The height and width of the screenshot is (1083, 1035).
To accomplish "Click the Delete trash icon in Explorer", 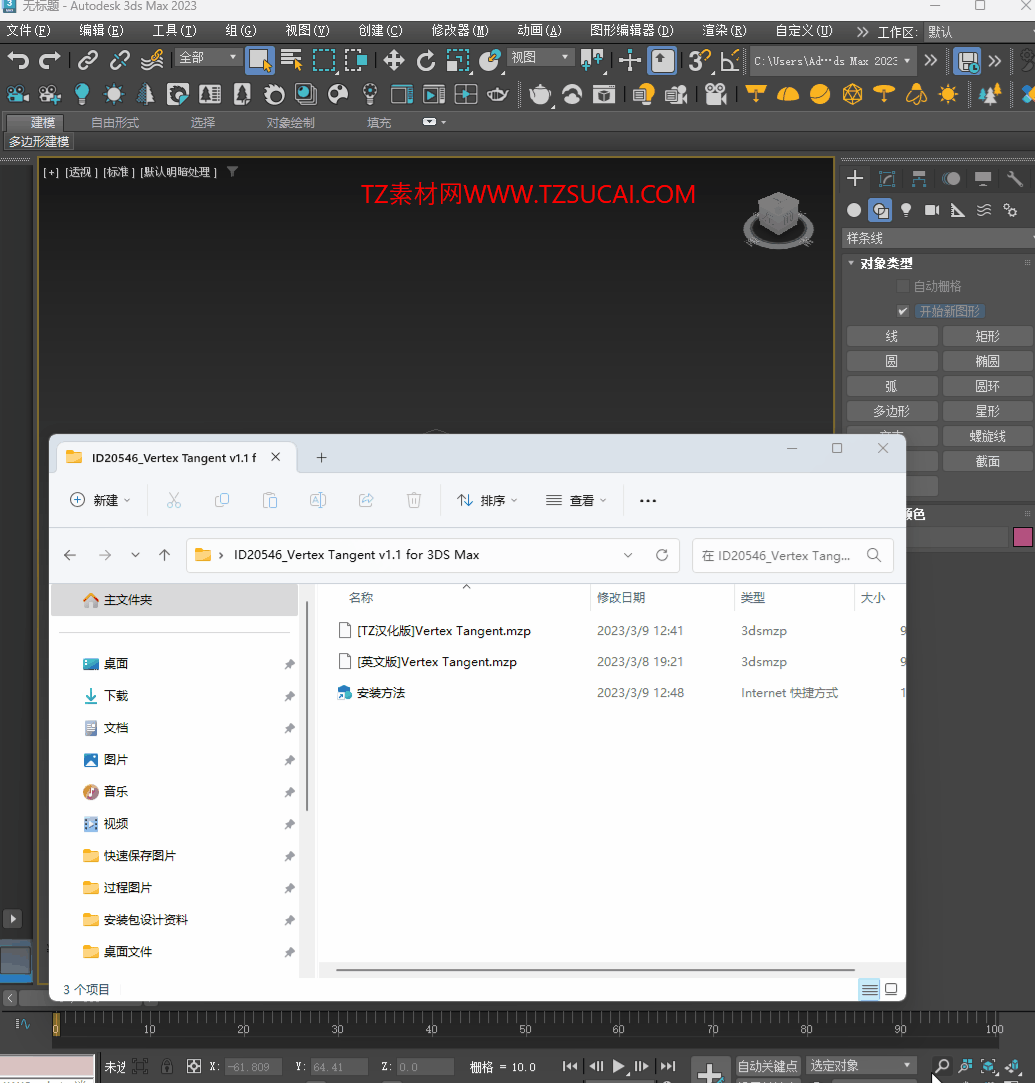I will [414, 500].
